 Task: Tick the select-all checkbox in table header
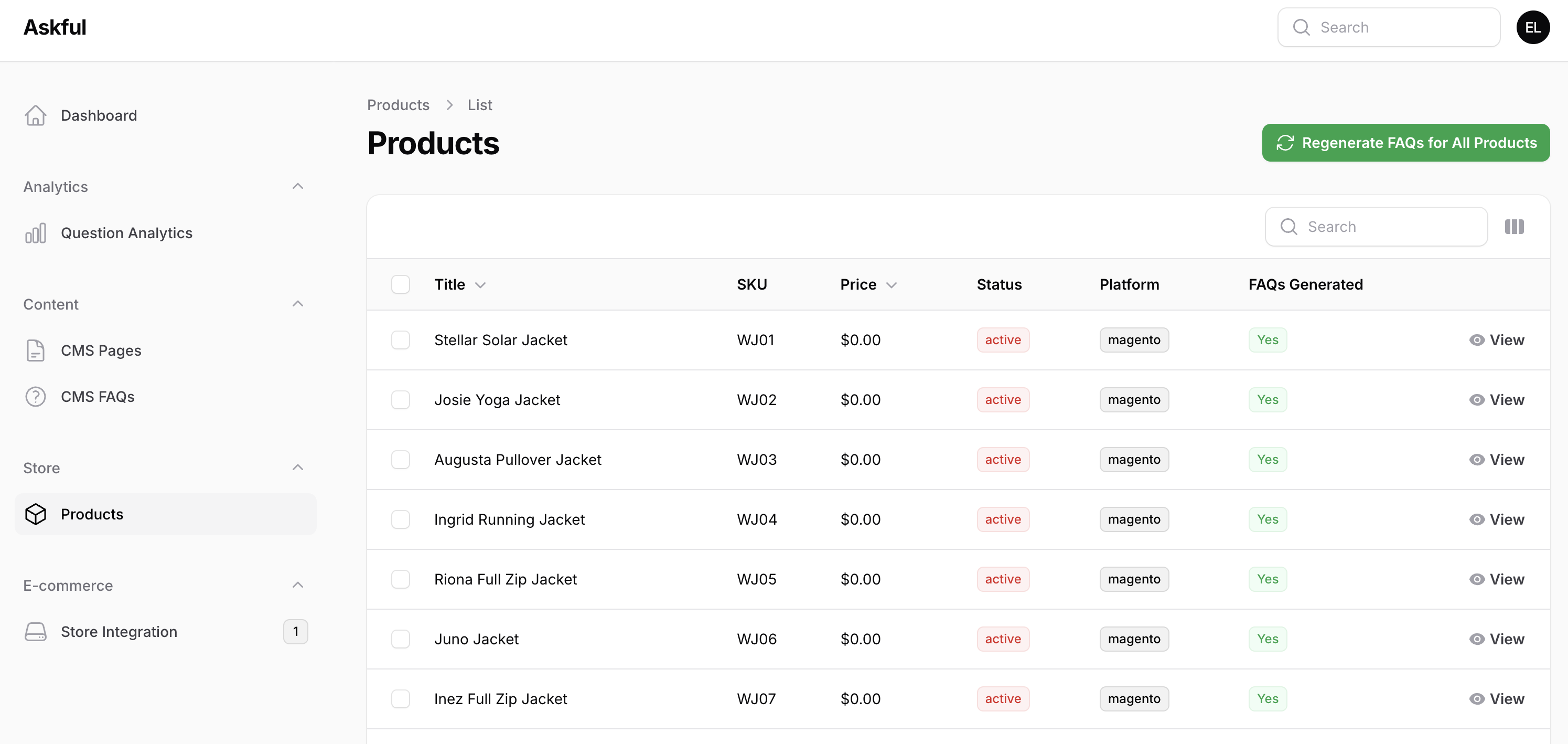tap(400, 284)
